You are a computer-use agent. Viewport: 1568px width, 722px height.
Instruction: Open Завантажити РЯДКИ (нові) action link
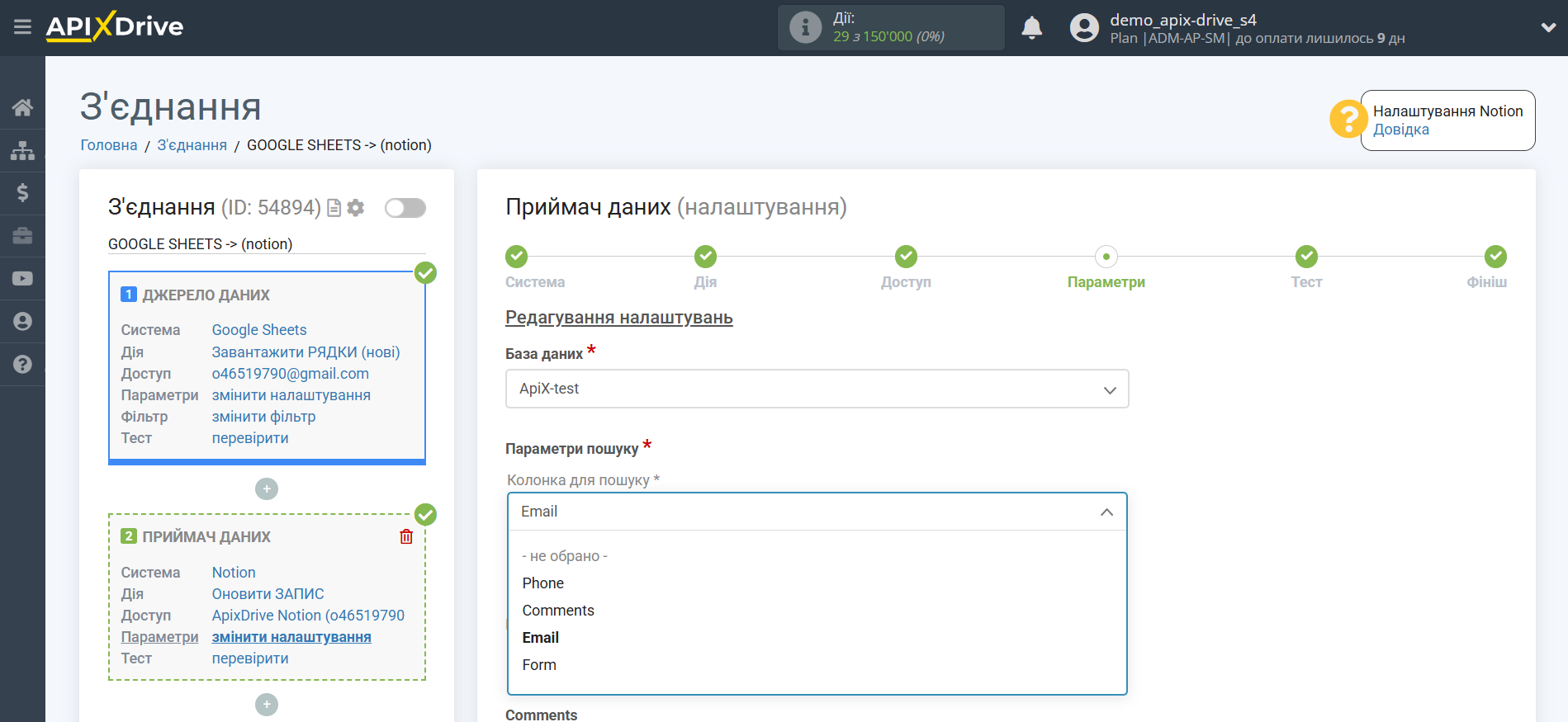click(306, 352)
